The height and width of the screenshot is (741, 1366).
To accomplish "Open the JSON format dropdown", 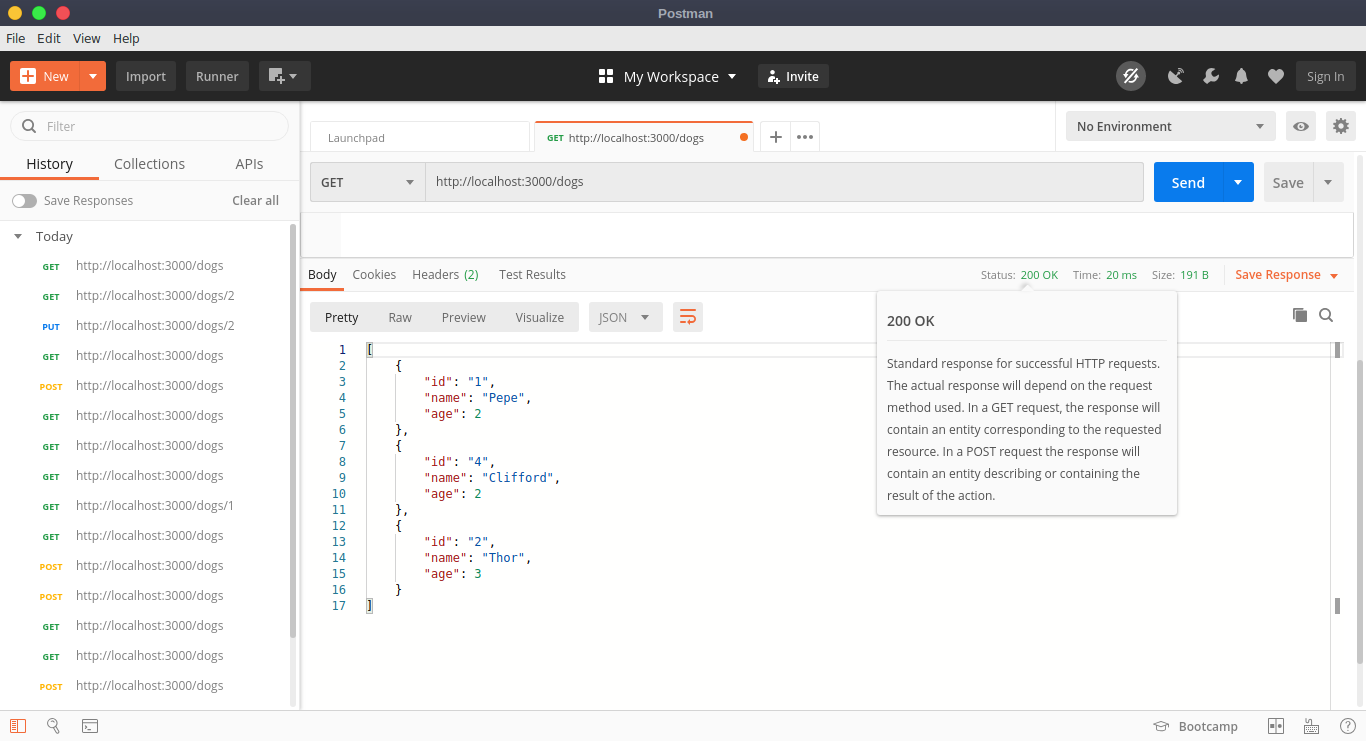I will (624, 317).
